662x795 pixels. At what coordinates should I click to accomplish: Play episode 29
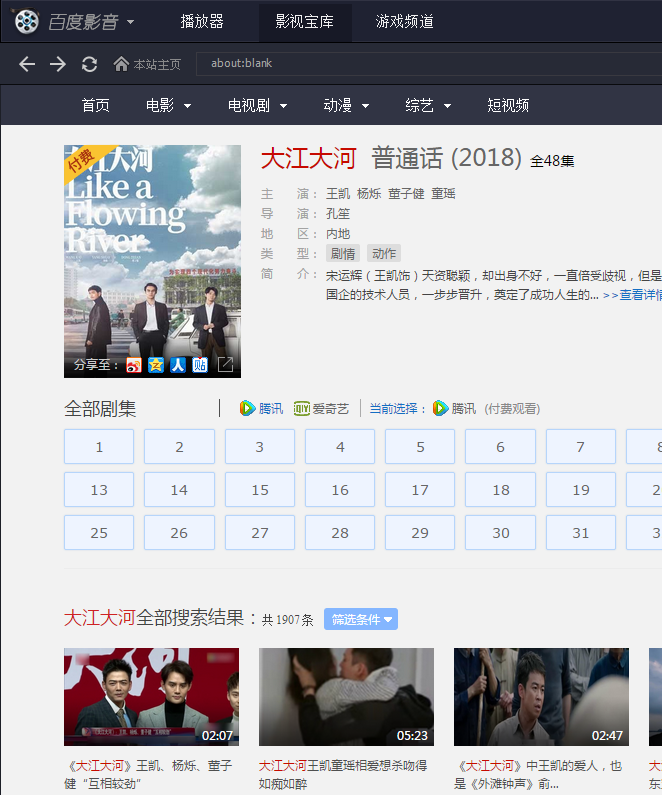tap(420, 533)
